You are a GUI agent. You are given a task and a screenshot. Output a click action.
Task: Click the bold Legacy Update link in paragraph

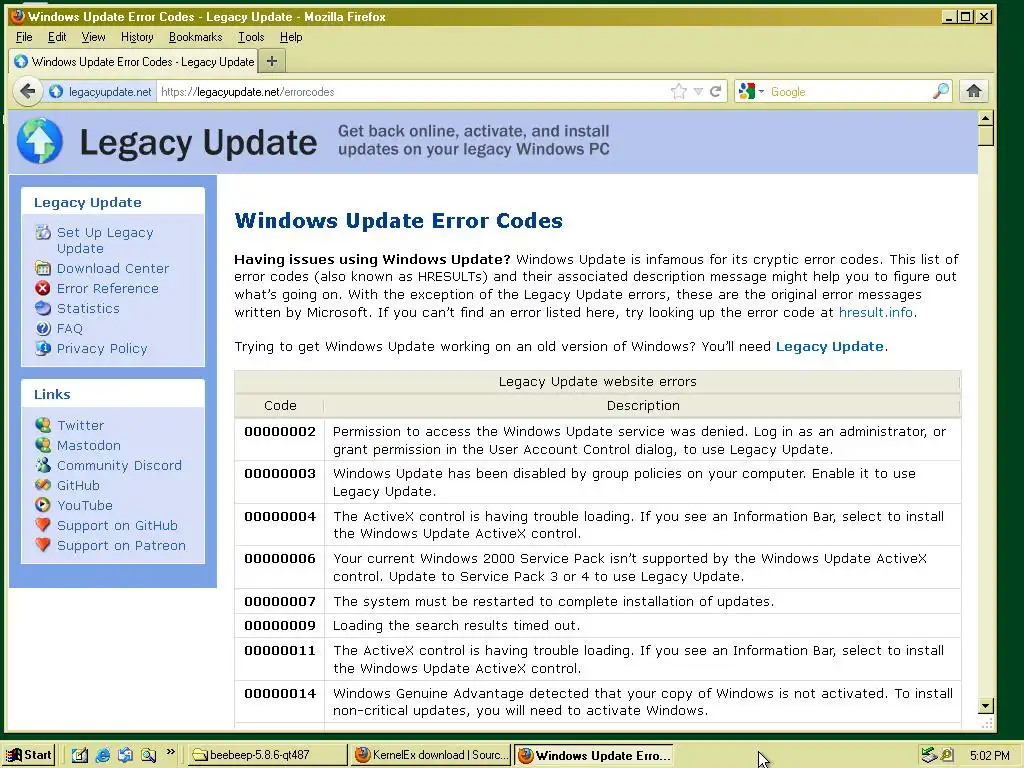(x=829, y=347)
